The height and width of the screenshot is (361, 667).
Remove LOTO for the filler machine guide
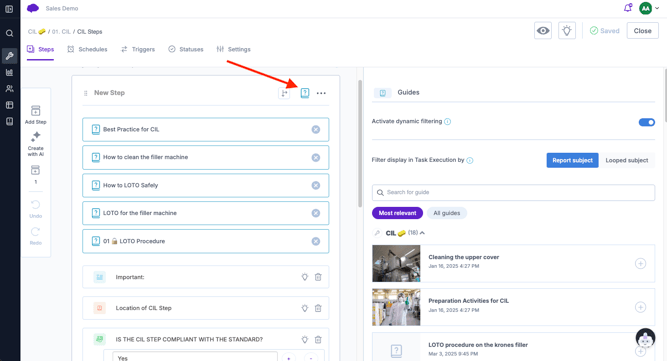316,213
